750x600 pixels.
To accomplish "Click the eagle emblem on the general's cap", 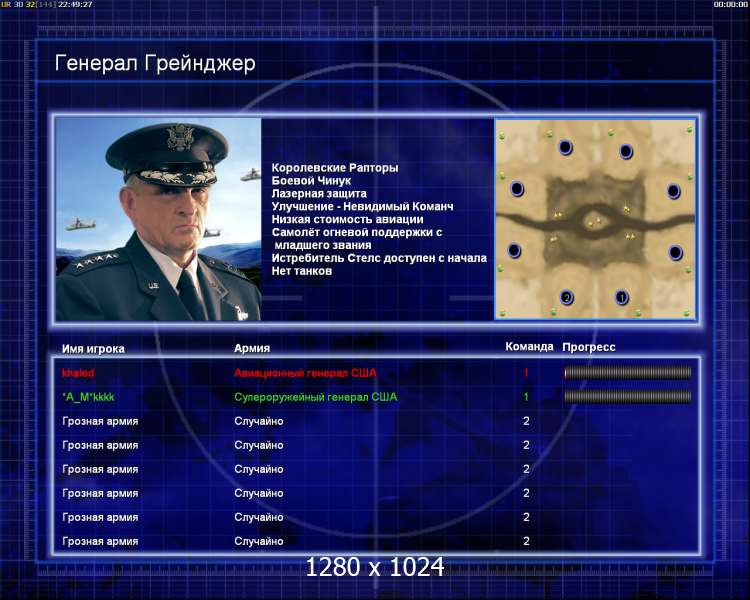I will pos(180,137).
